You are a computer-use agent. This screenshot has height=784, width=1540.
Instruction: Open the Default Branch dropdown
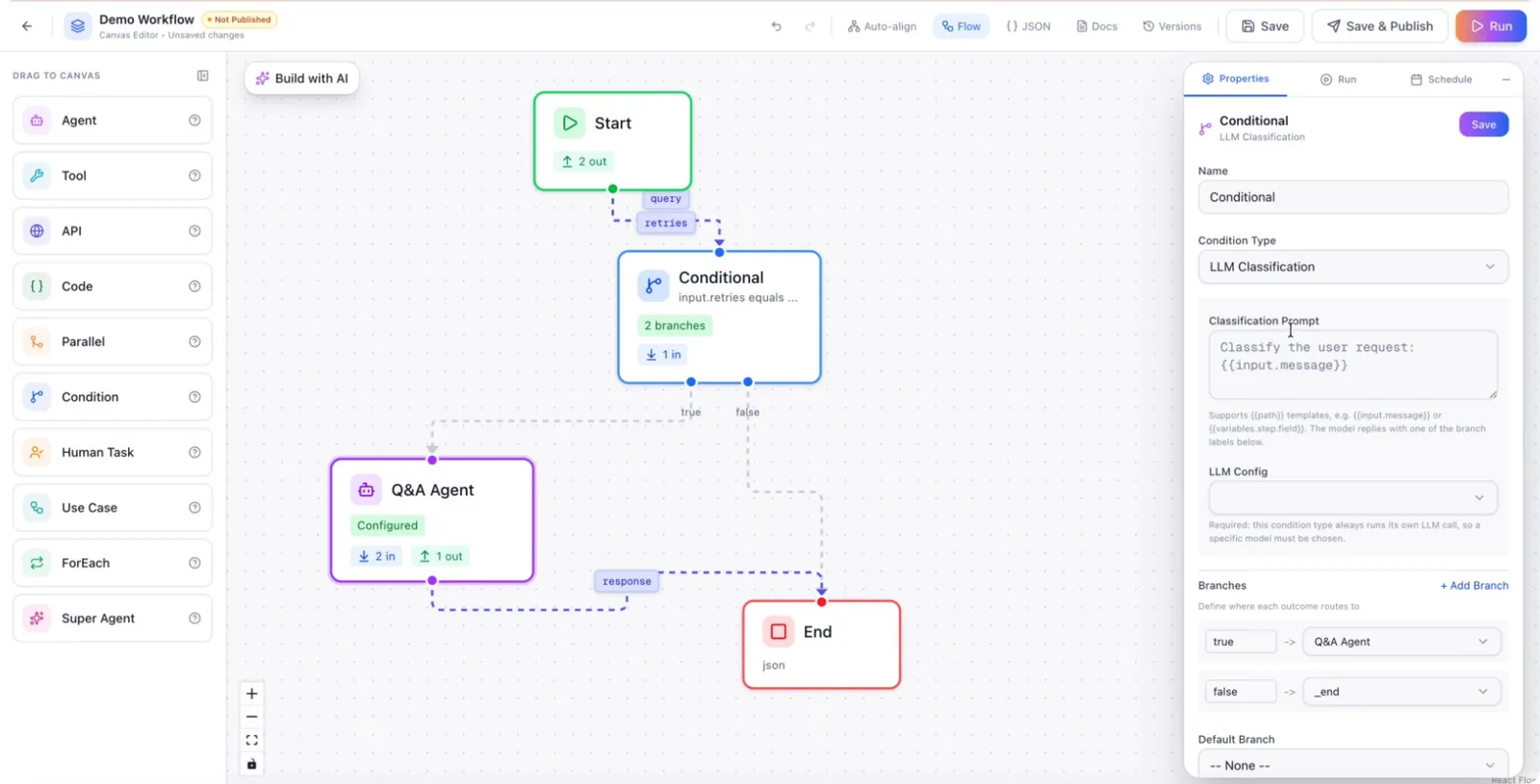click(1353, 765)
